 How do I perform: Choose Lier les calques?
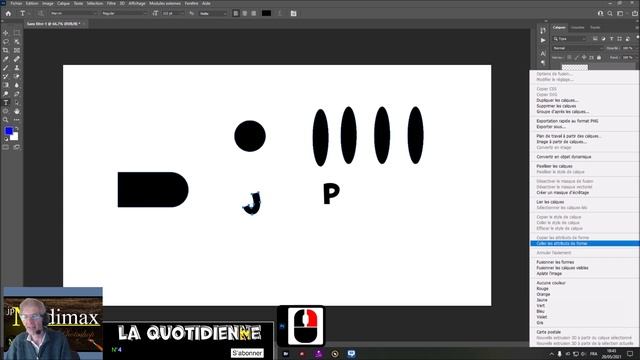coord(550,202)
